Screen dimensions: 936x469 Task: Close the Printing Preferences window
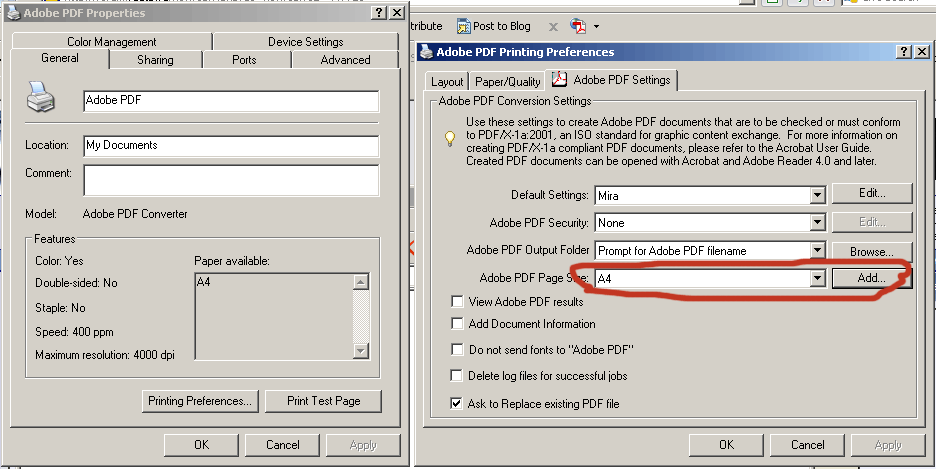point(922,52)
